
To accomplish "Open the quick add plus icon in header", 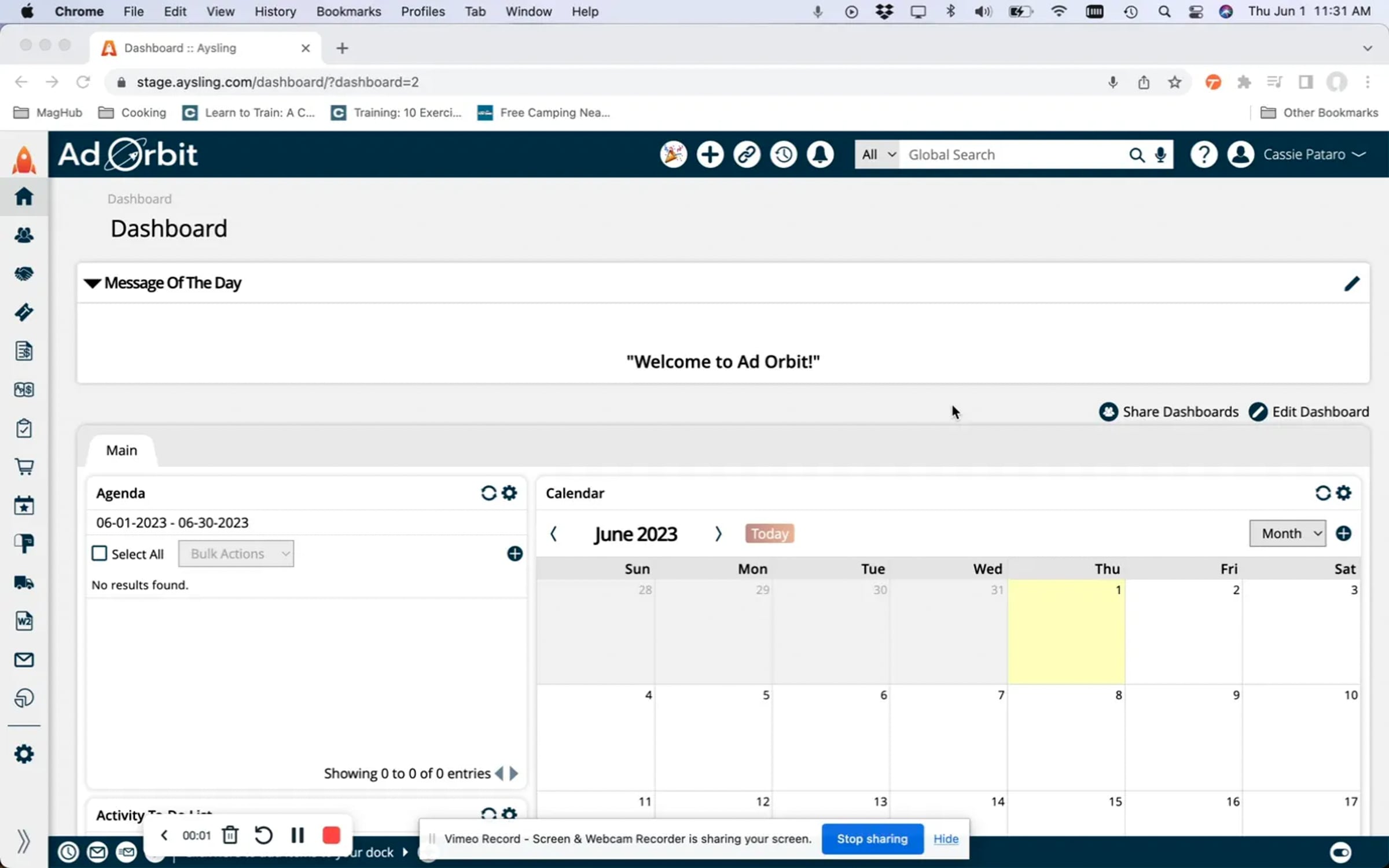I will [x=710, y=155].
